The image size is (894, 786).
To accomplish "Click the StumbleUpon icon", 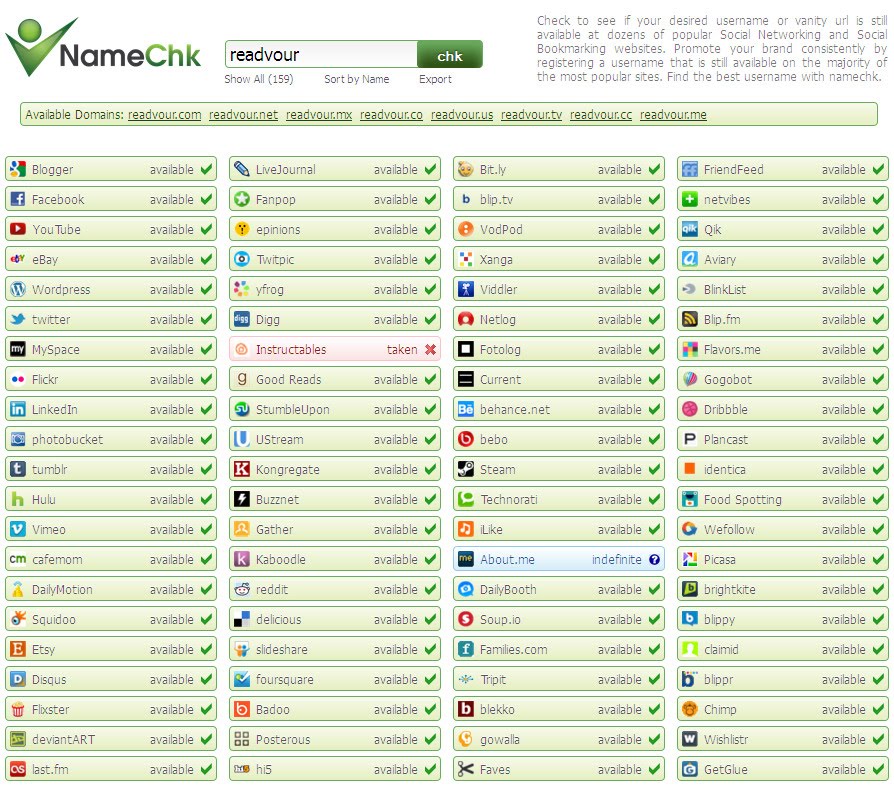I will pyautogui.click(x=242, y=409).
